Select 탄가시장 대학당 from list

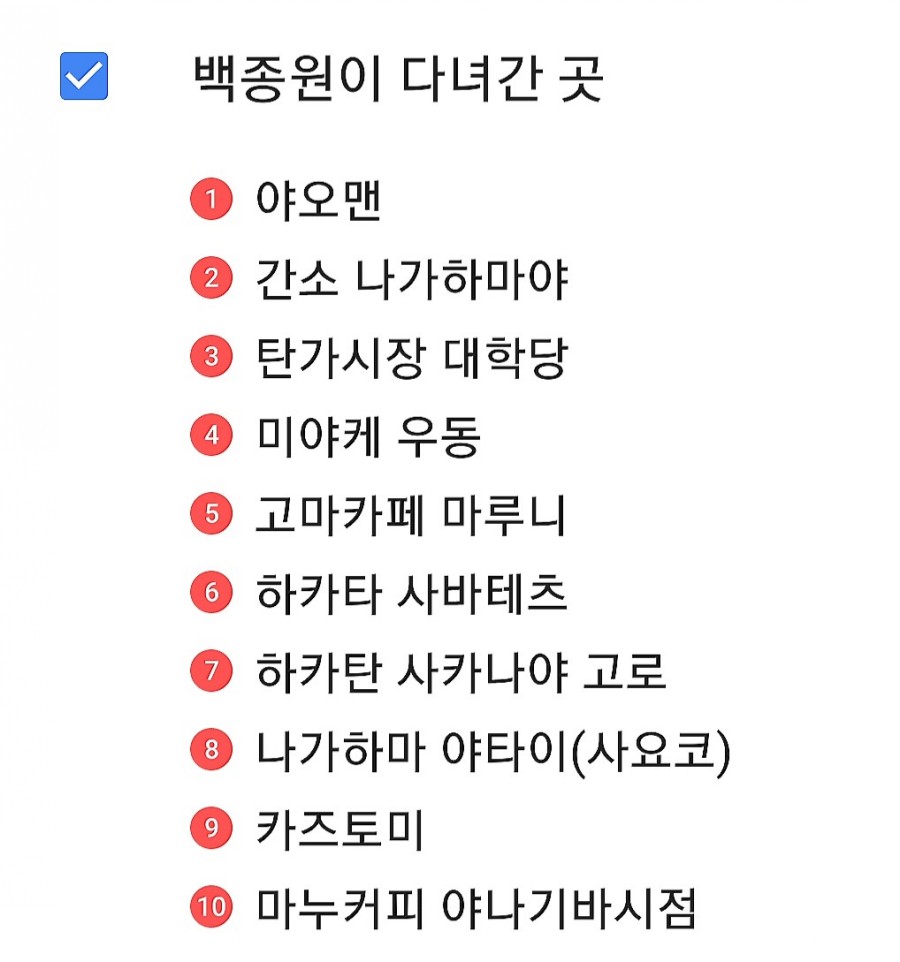tap(412, 357)
